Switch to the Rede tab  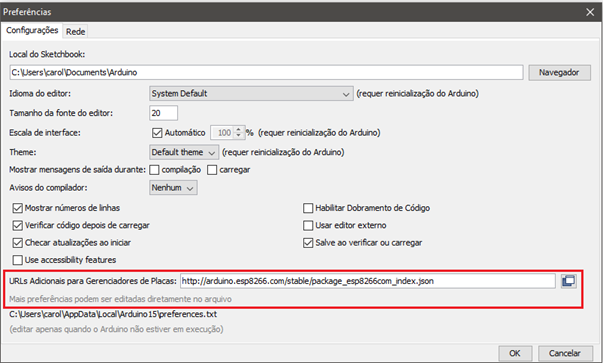click(75, 32)
